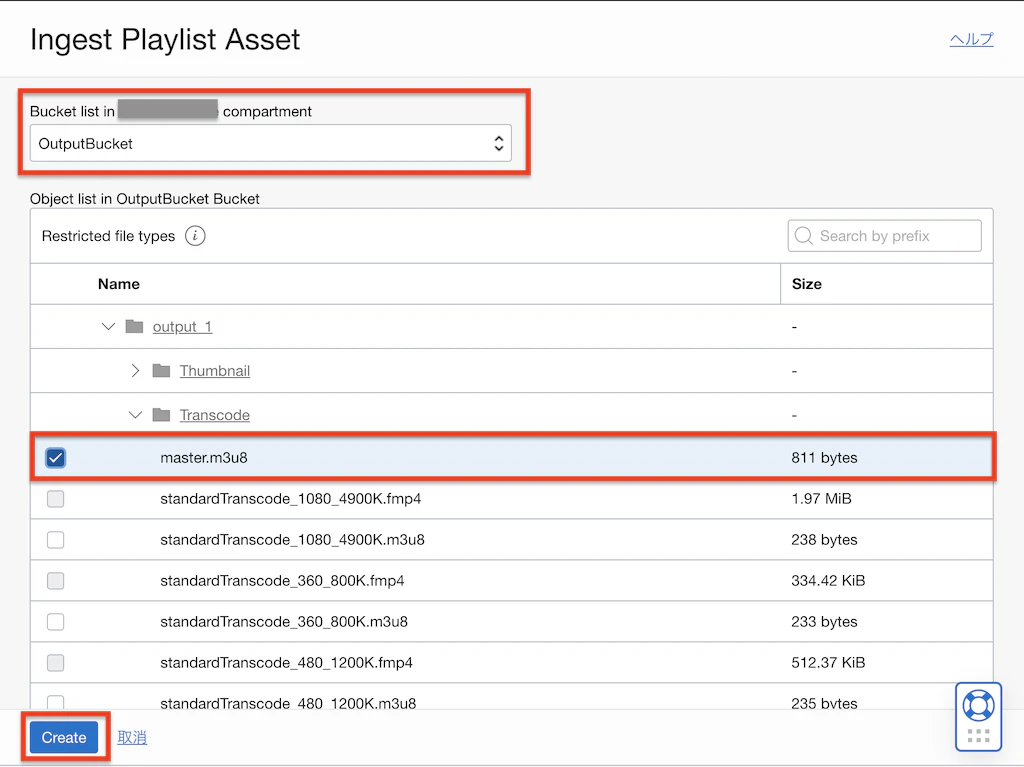
Task: Open the output_1 folder link
Action: (182, 327)
